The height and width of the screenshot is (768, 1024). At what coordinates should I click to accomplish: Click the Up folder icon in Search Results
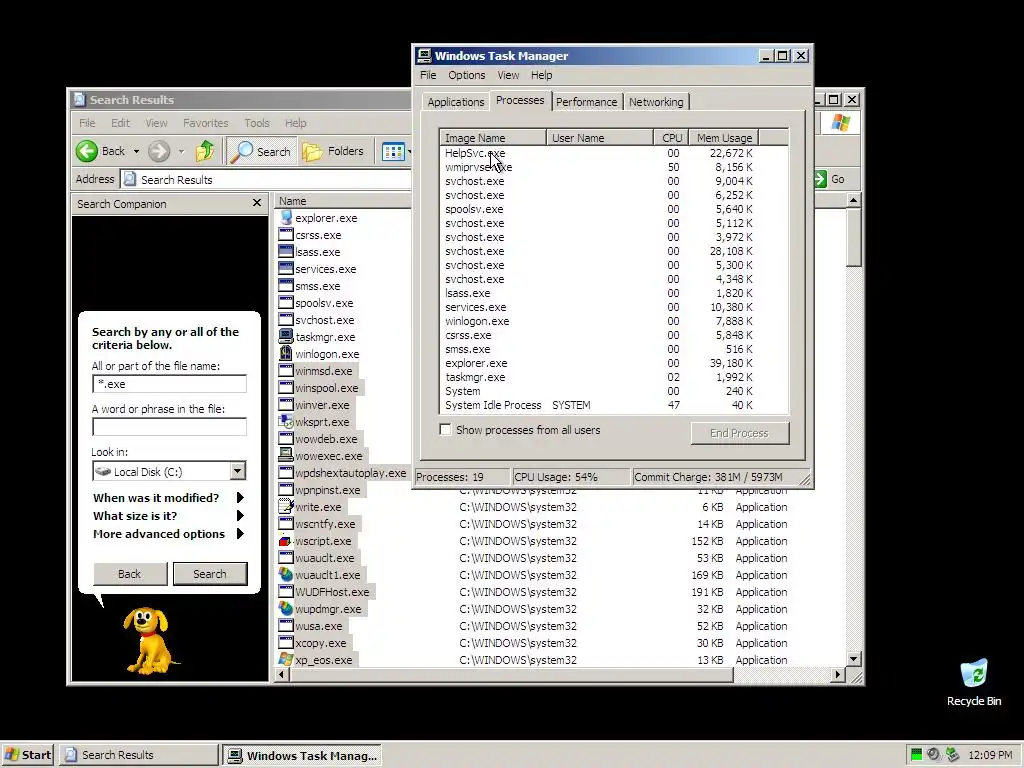[x=205, y=151]
